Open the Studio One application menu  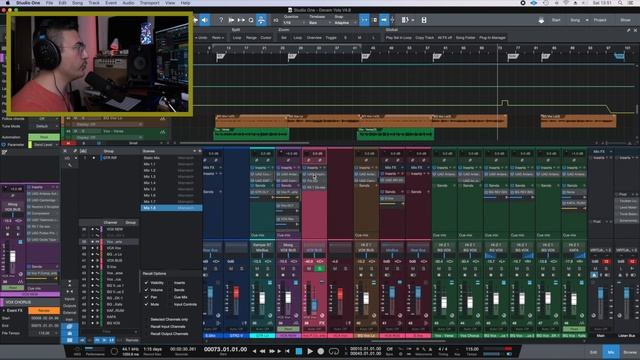click(x=28, y=3)
